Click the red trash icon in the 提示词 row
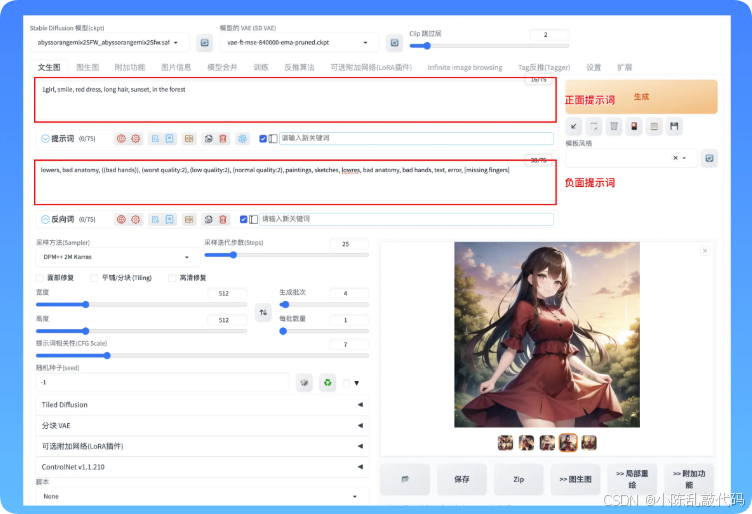The image size is (752, 514). coord(223,139)
